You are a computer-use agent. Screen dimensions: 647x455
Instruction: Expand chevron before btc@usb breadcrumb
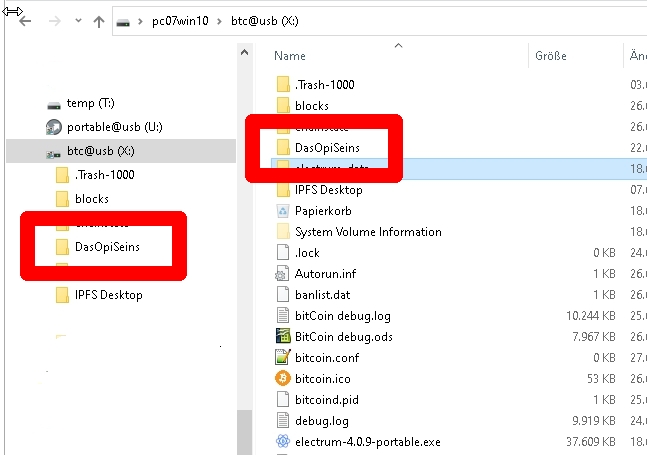[220, 21]
